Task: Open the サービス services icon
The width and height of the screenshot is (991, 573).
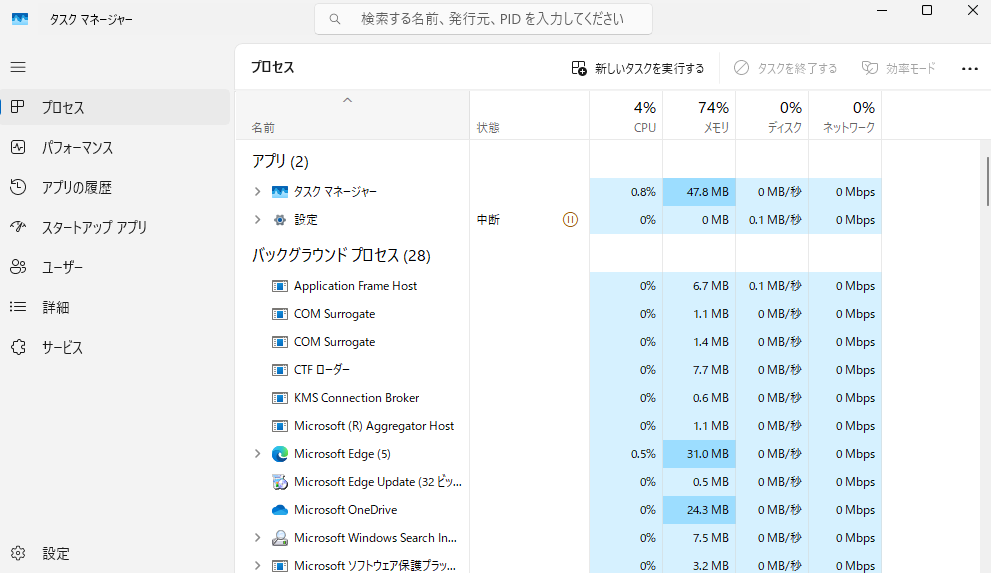Action: tap(18, 347)
